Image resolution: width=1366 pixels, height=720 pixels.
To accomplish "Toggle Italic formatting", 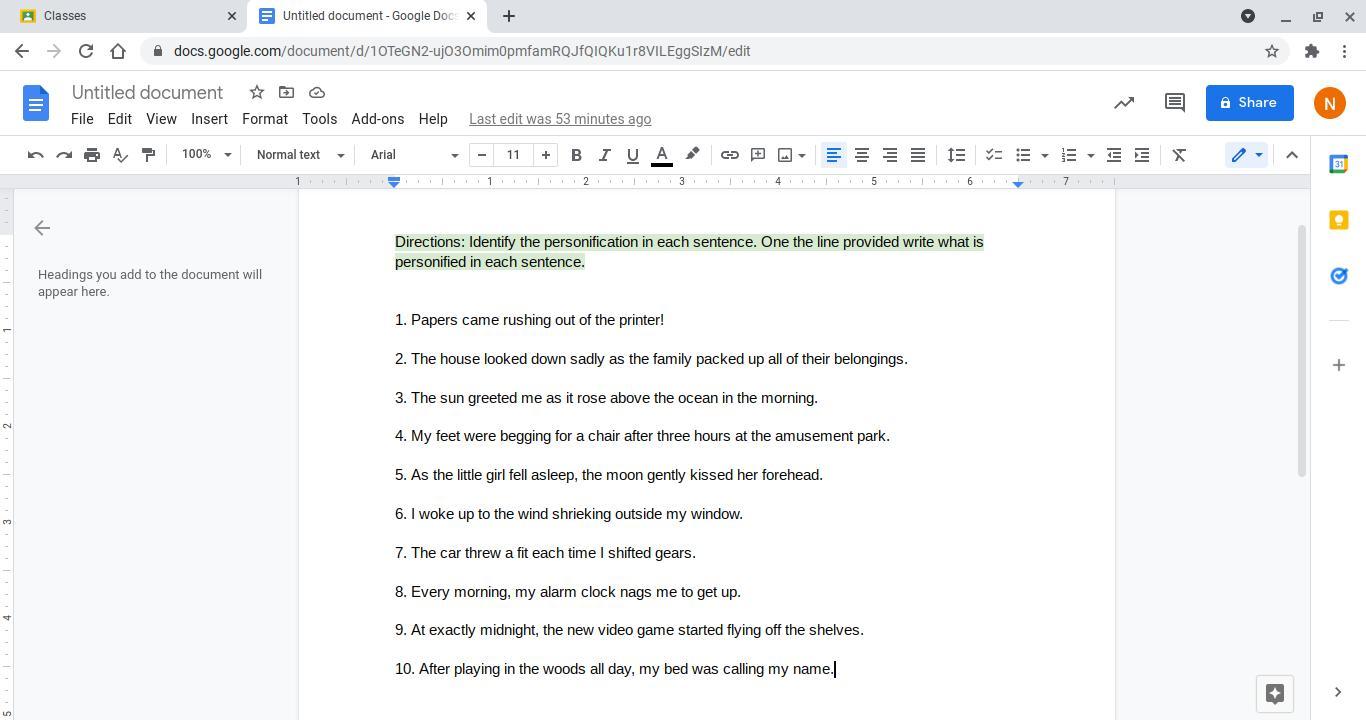I will point(604,155).
